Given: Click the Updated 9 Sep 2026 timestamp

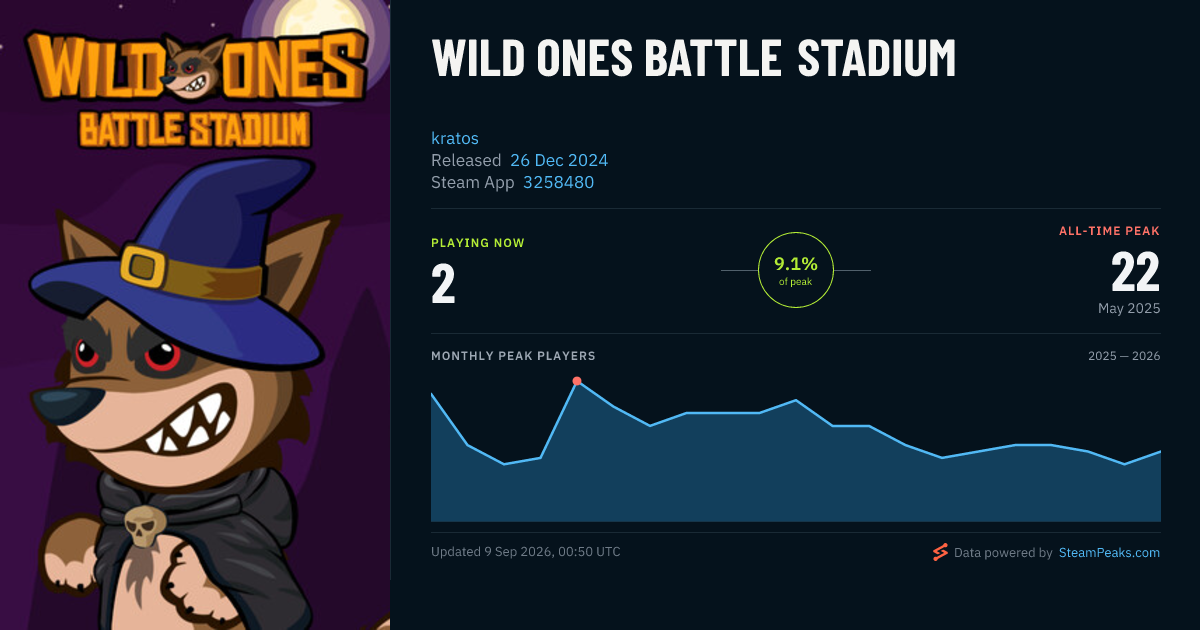Looking at the screenshot, I should click(526, 552).
